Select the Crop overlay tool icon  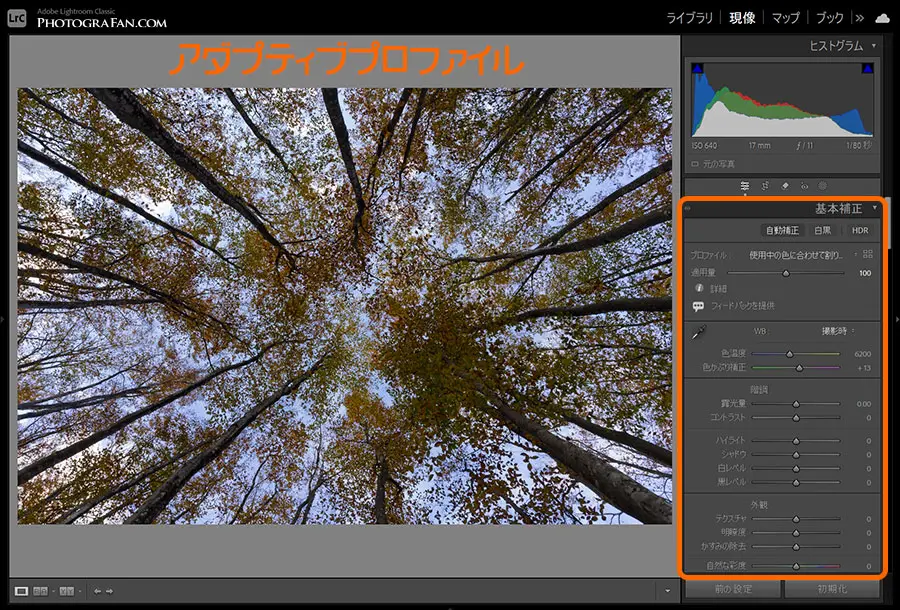click(x=765, y=186)
